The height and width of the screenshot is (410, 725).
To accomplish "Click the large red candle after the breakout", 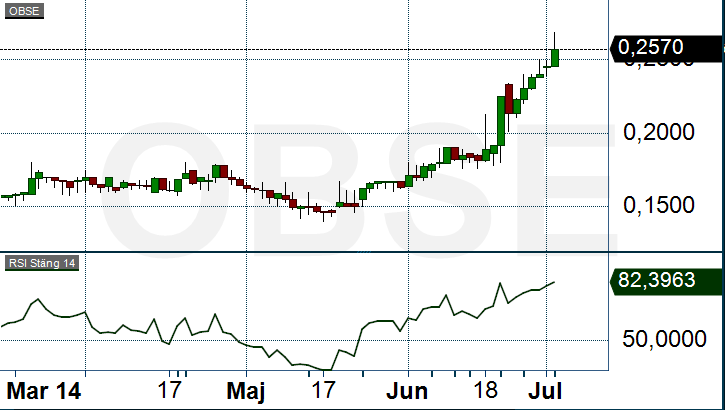I will pos(509,99).
